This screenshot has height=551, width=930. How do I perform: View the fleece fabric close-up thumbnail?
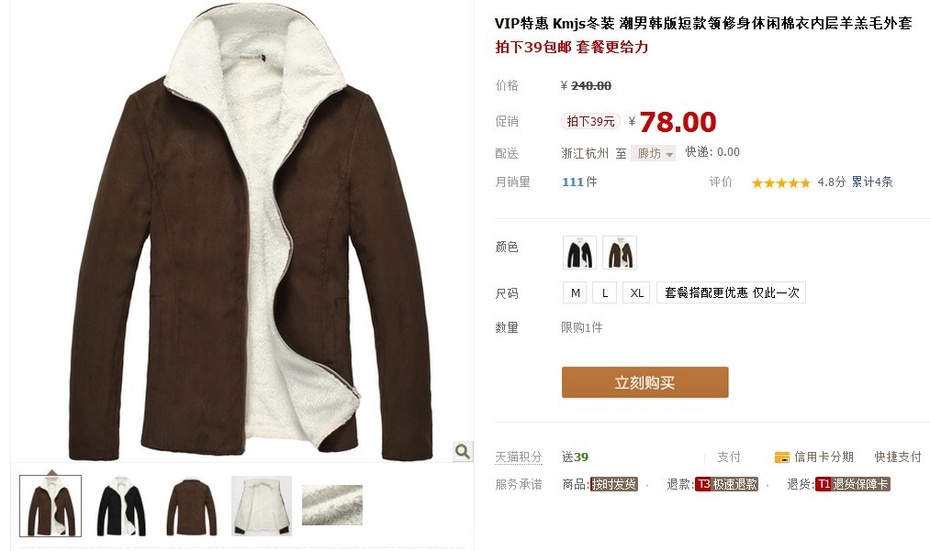coord(332,505)
